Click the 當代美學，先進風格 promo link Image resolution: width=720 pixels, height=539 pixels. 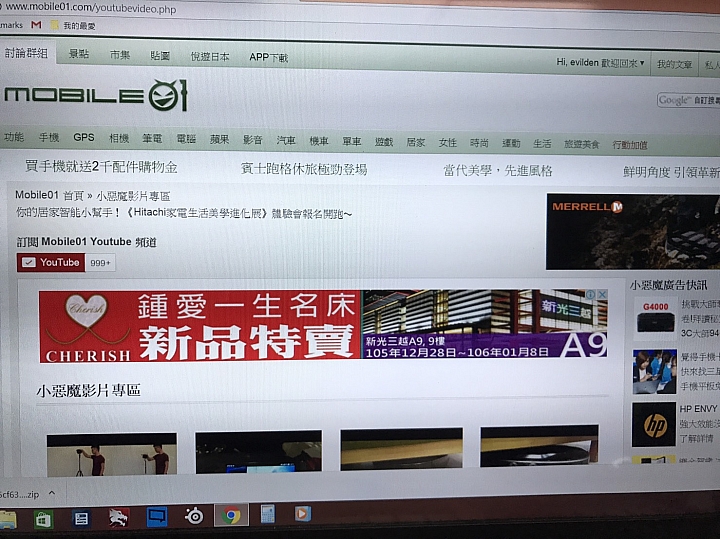click(x=498, y=171)
